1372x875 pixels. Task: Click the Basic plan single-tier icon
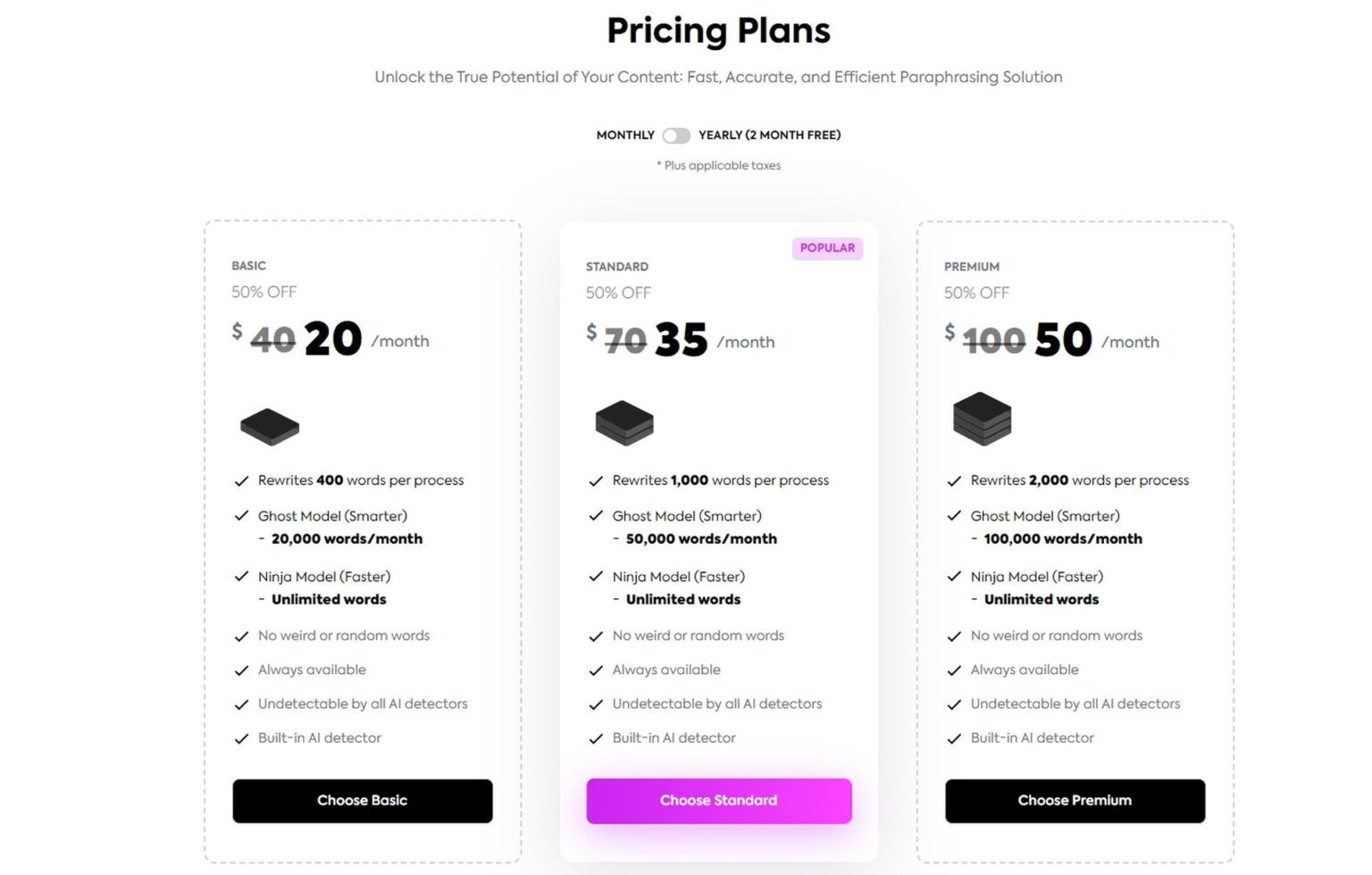click(x=270, y=426)
